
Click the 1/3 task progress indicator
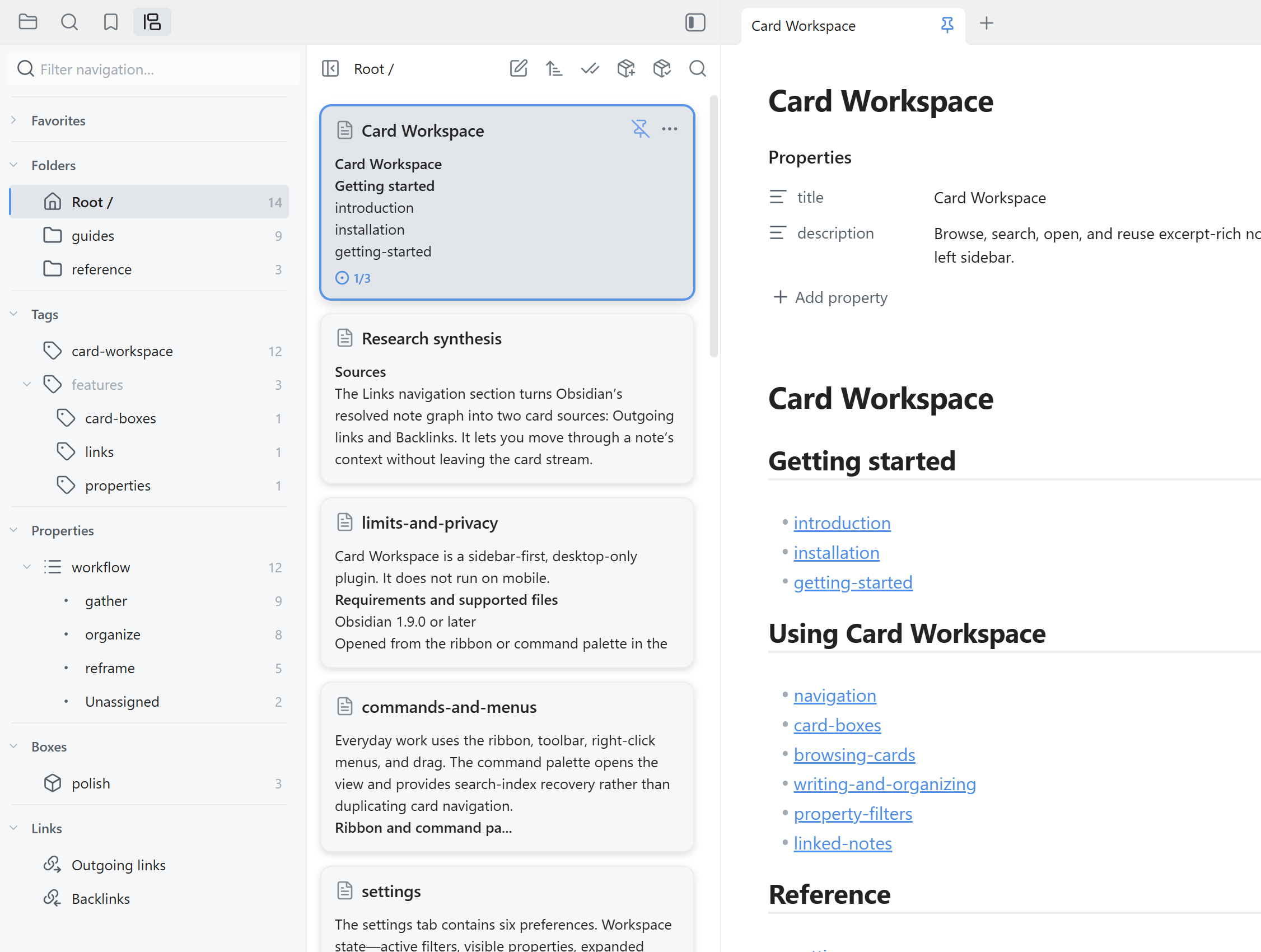(353, 278)
